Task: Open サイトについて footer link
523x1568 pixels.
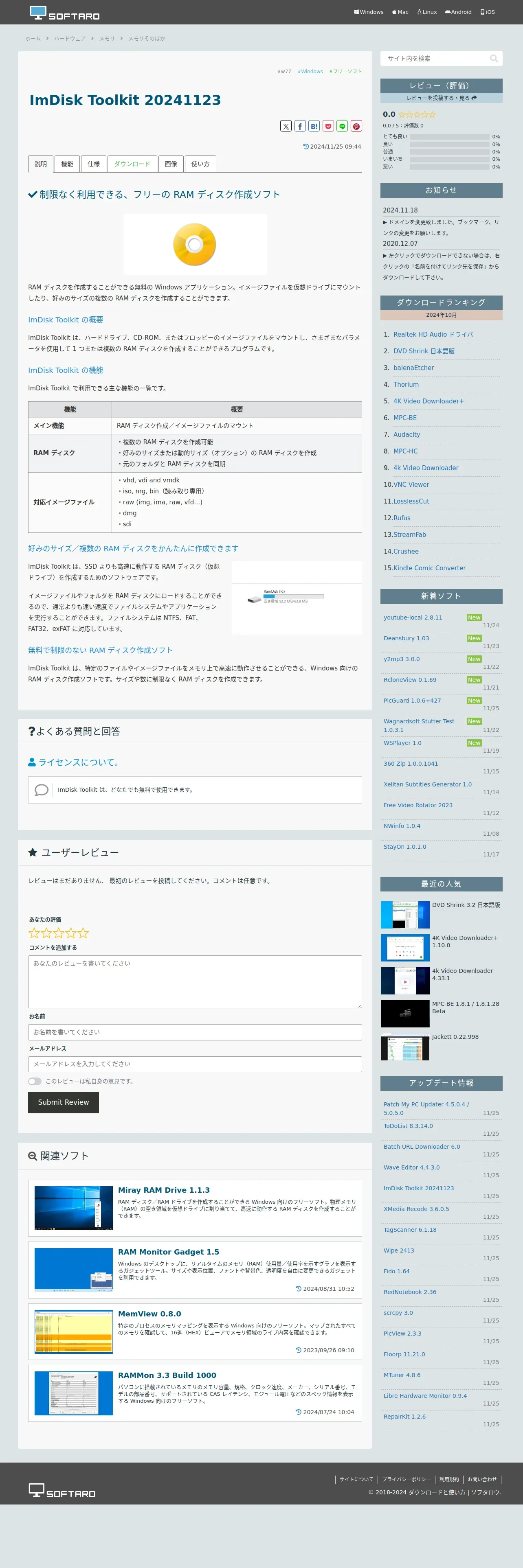Action: [x=356, y=1479]
